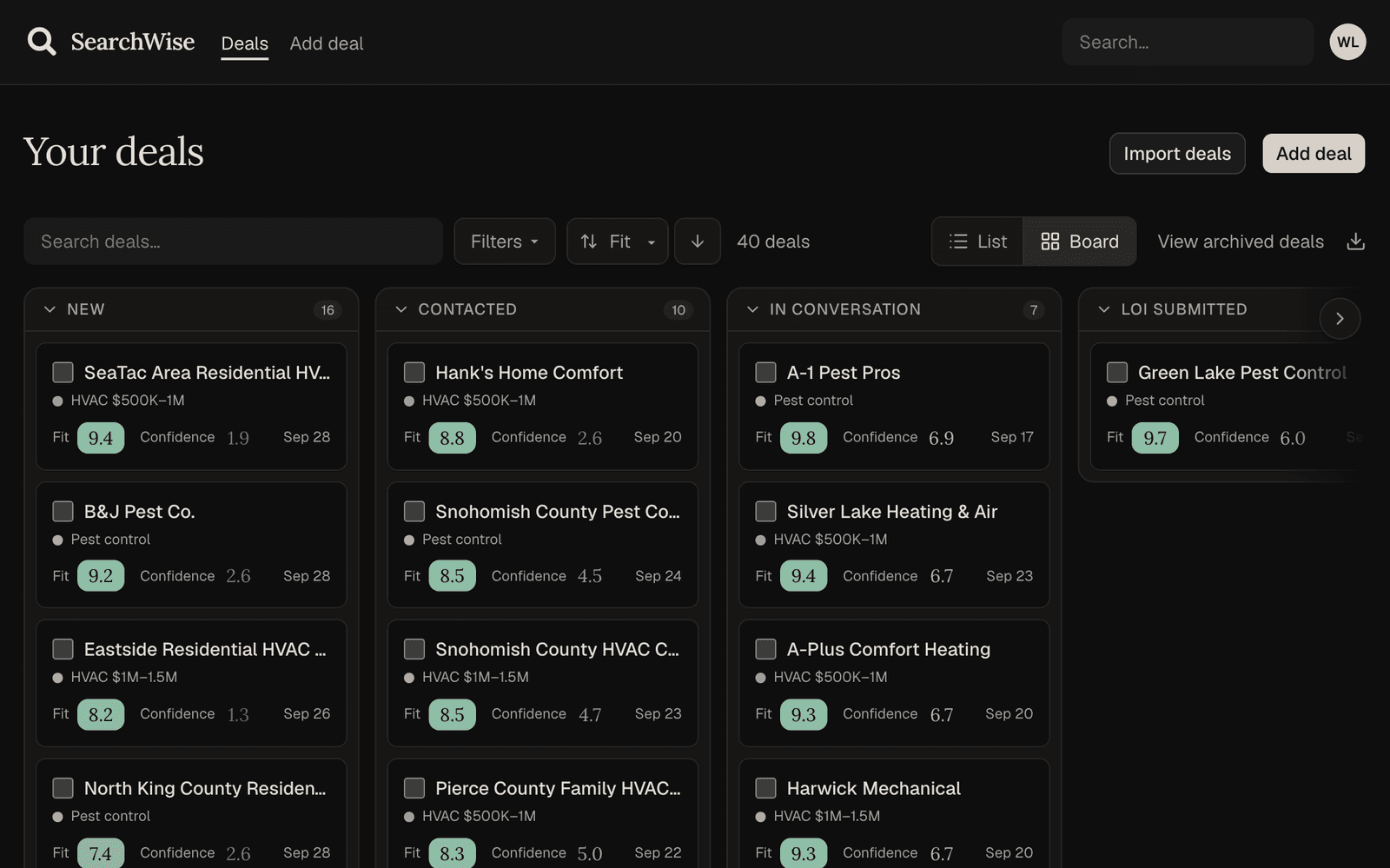
Task: Switch to List view
Action: click(x=978, y=242)
